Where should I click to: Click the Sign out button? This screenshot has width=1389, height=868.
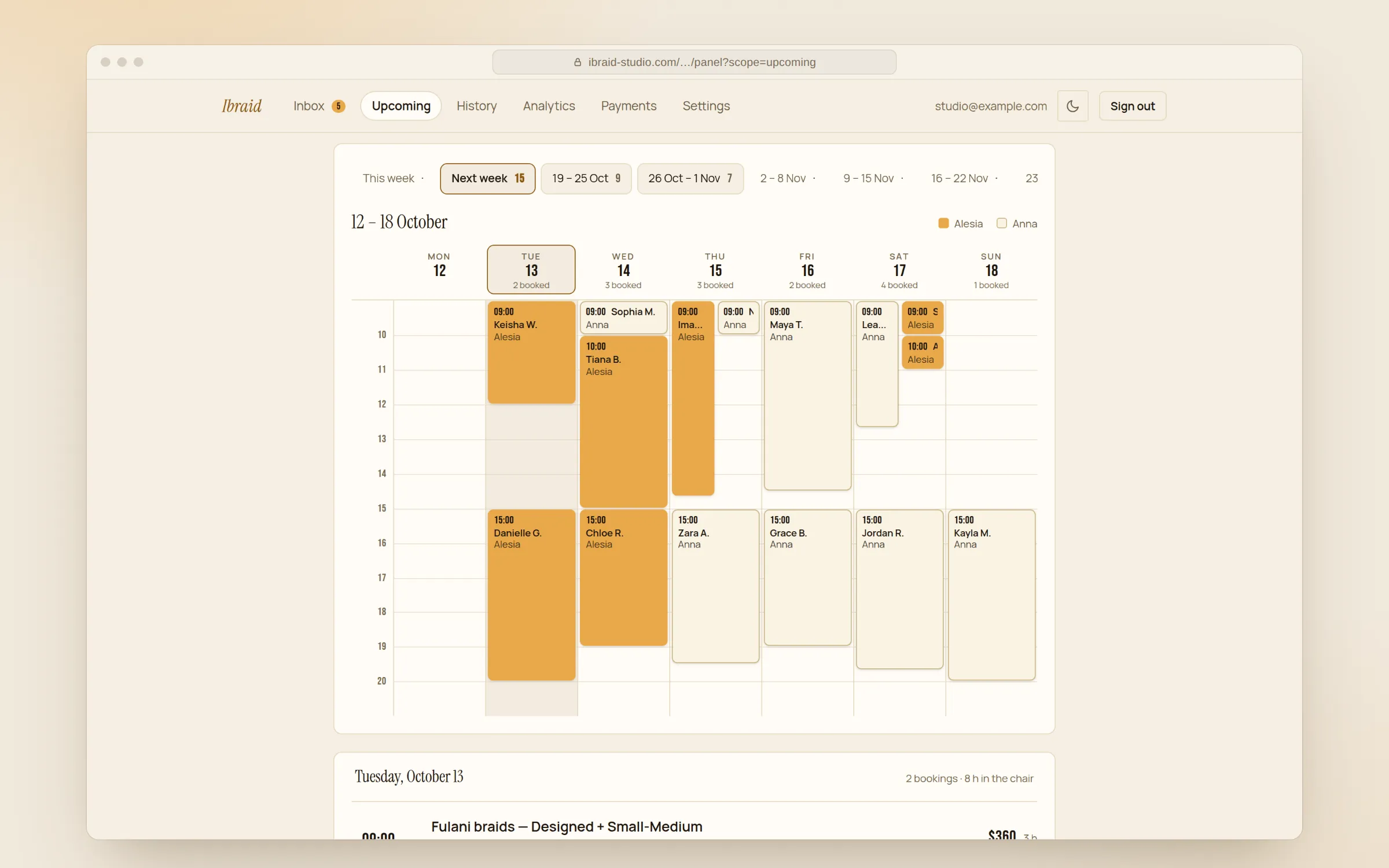[1132, 106]
